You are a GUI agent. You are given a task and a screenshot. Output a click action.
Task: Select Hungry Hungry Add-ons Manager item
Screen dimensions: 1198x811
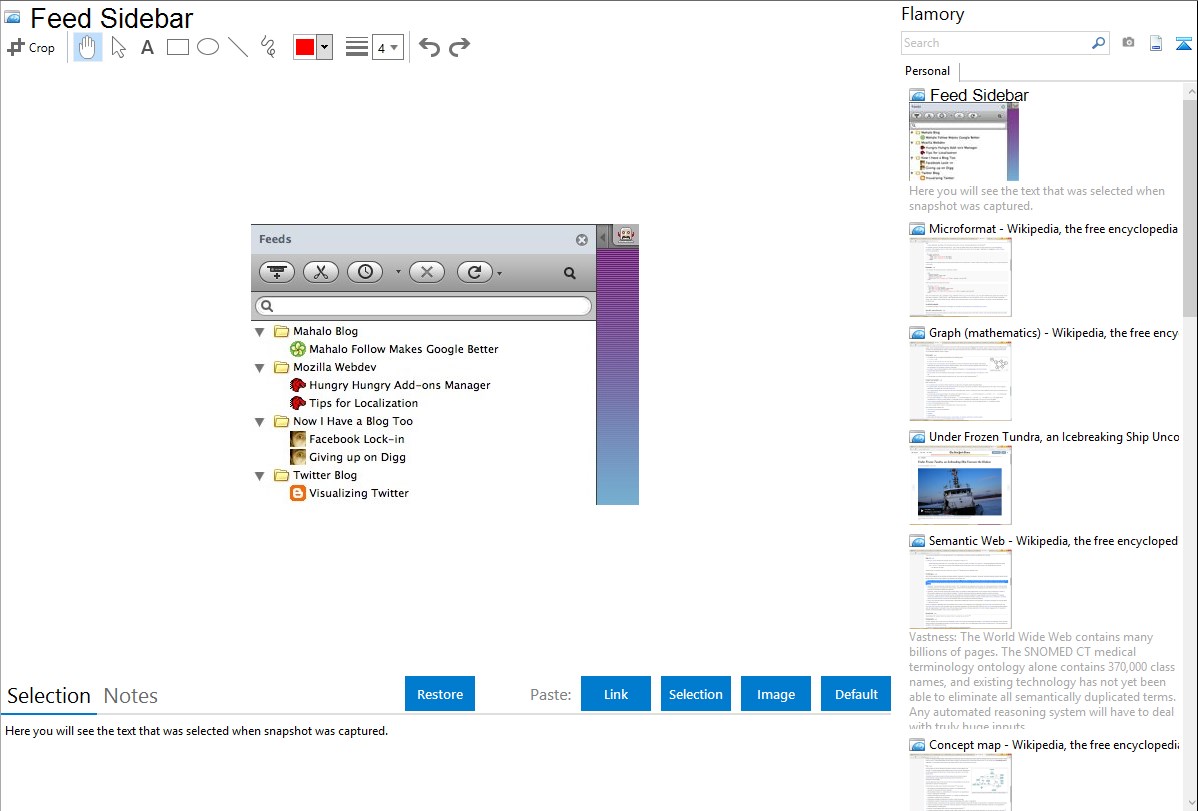pyautogui.click(x=390, y=385)
